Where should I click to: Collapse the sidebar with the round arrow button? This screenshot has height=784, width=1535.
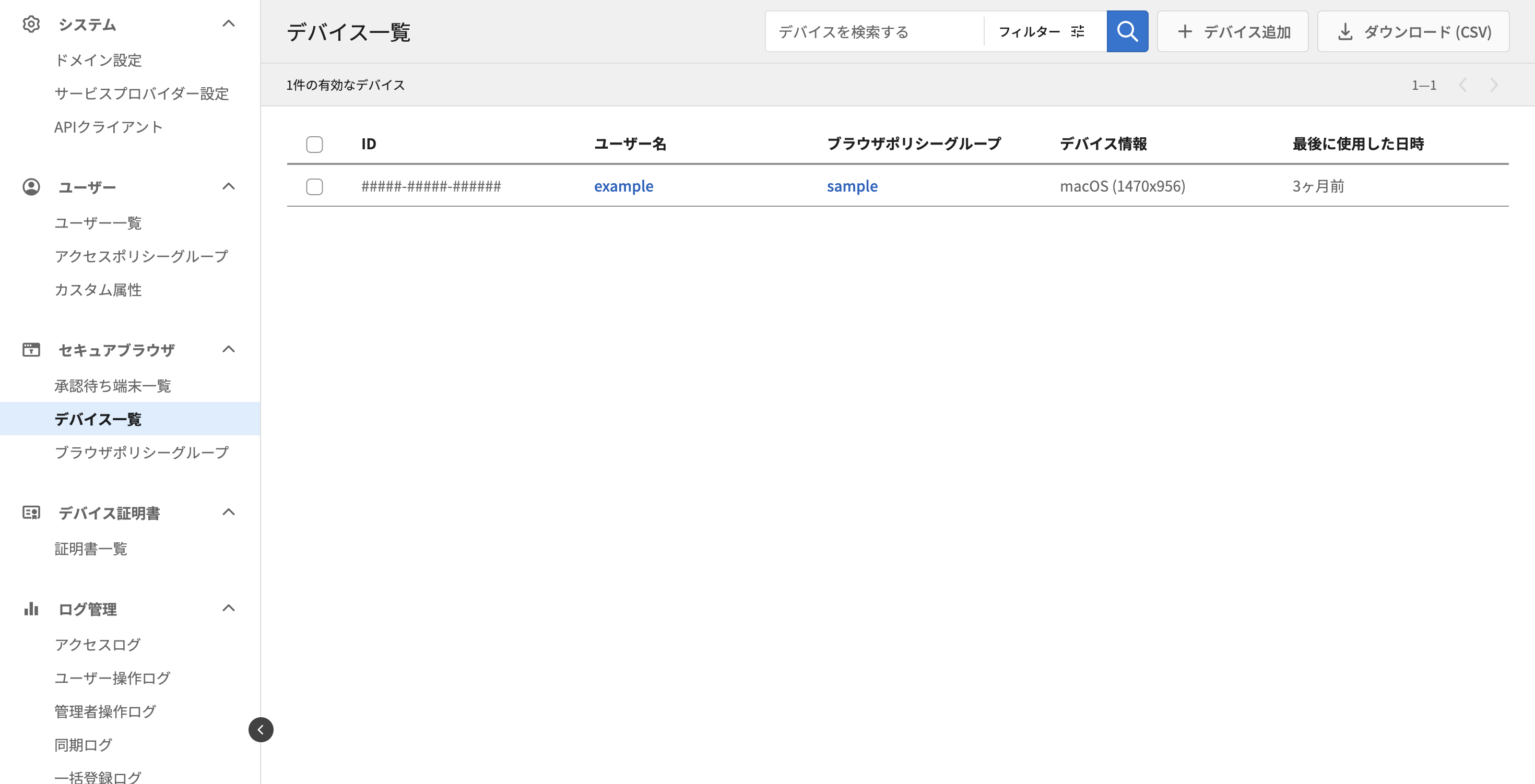click(261, 730)
